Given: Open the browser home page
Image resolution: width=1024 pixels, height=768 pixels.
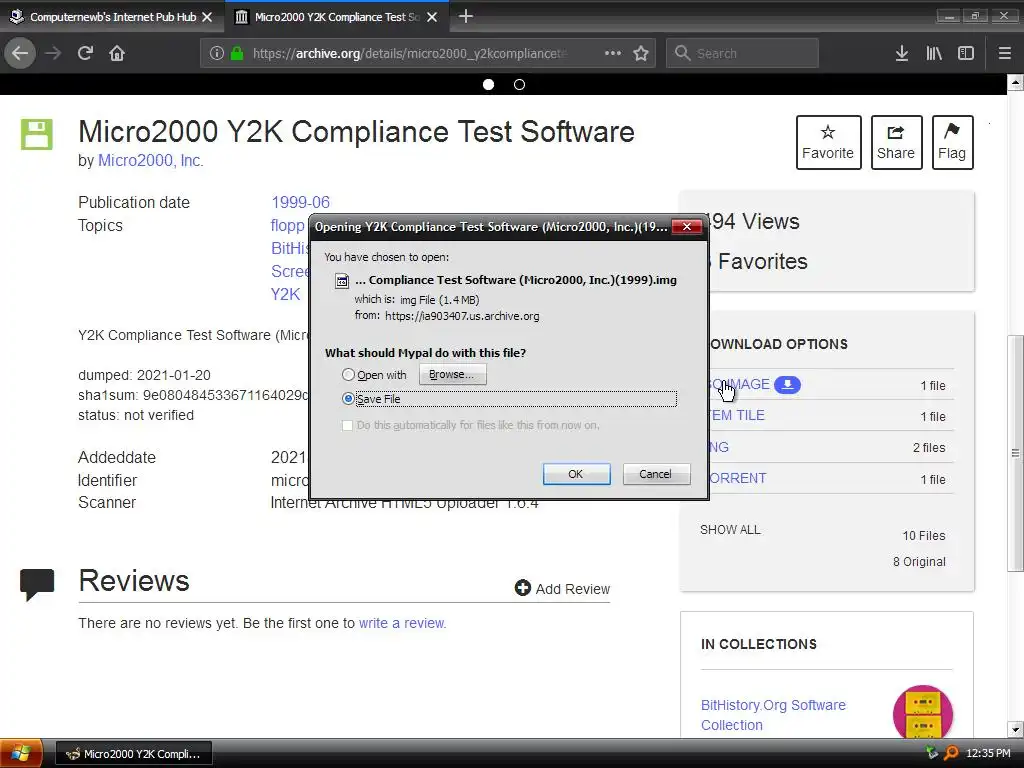Looking at the screenshot, I should [x=117, y=53].
